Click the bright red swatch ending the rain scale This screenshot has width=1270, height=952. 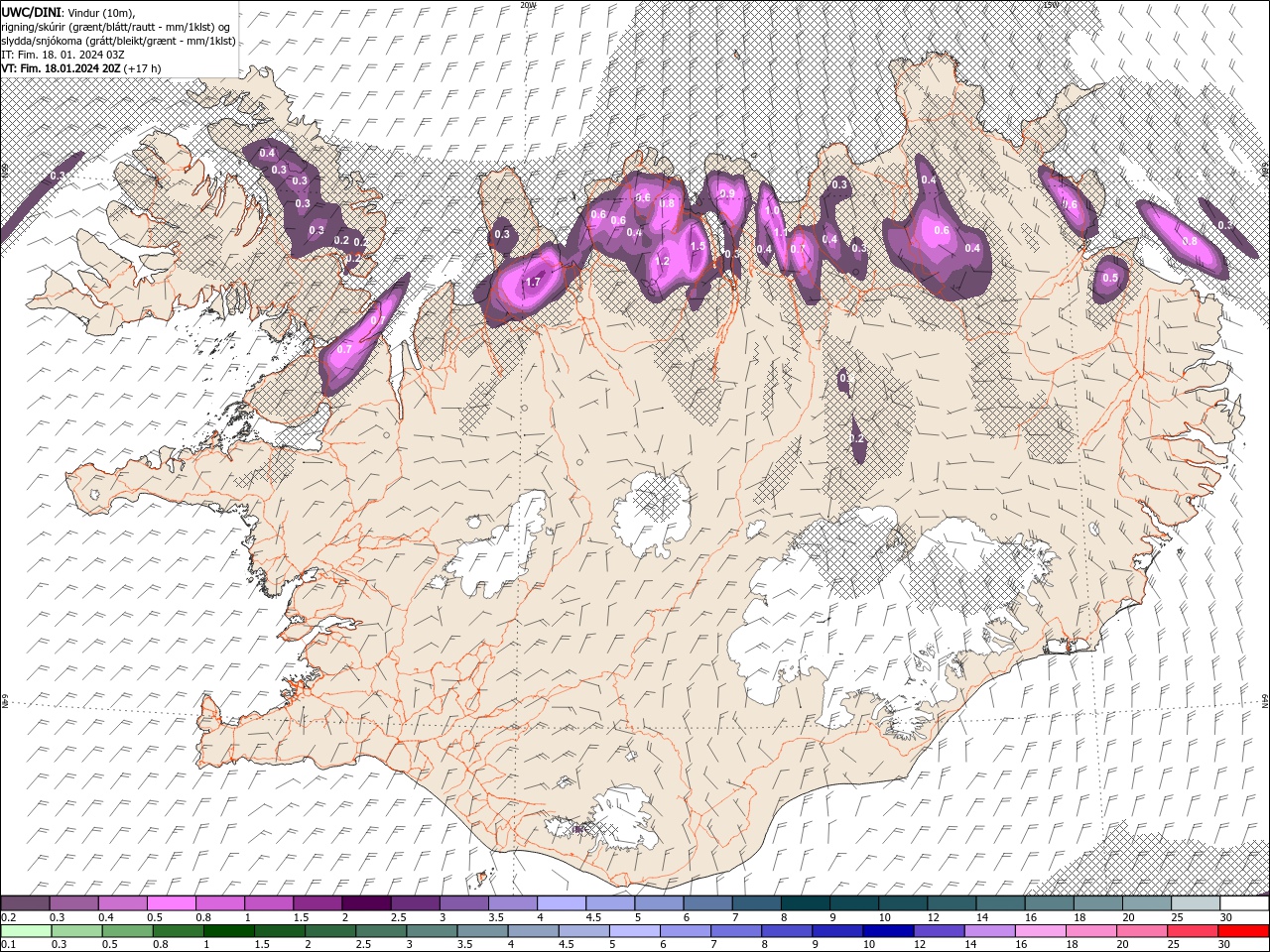[1244, 931]
